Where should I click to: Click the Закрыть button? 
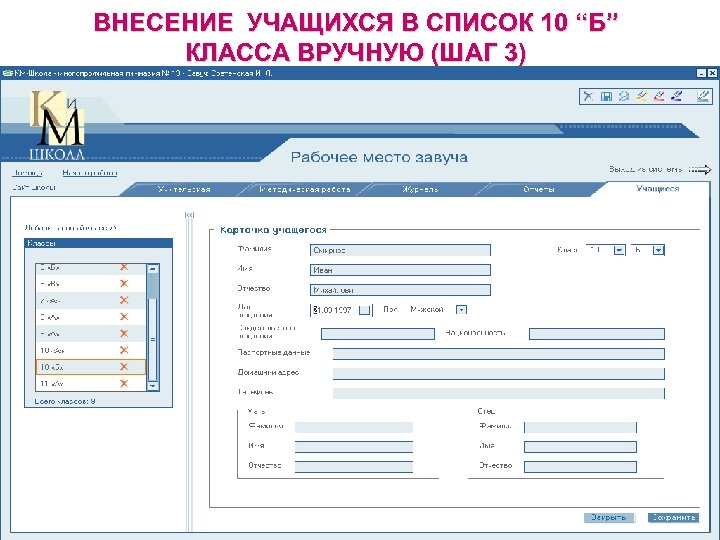[608, 518]
